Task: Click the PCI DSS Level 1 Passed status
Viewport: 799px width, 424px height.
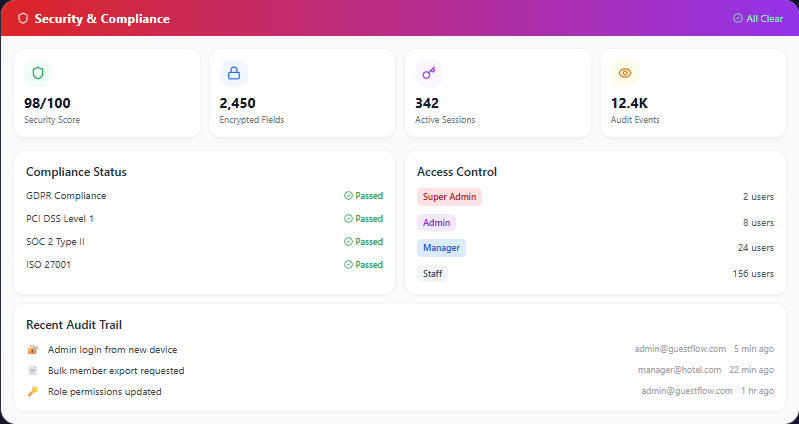Action: (x=363, y=219)
